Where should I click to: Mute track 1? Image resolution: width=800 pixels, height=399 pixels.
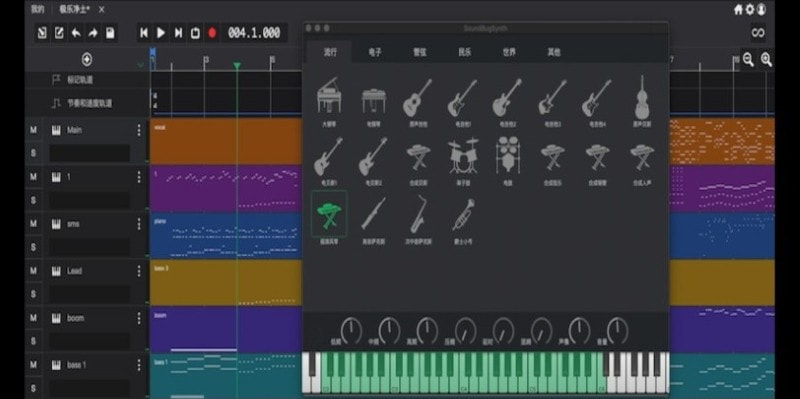click(x=33, y=177)
